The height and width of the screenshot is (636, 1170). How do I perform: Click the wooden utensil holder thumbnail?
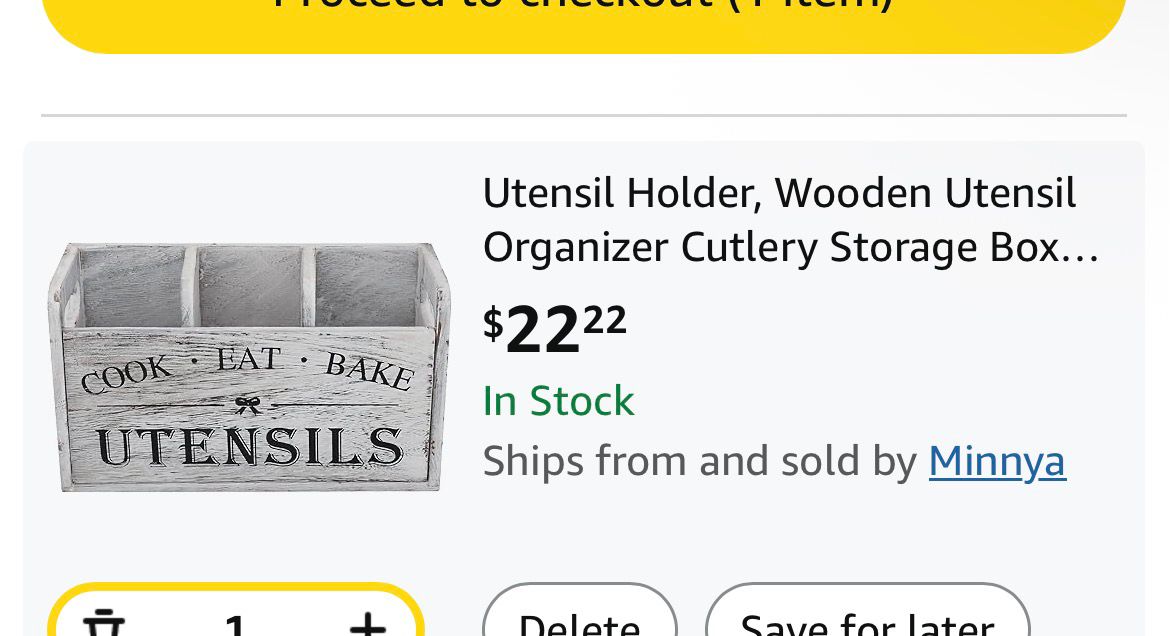[249, 367]
